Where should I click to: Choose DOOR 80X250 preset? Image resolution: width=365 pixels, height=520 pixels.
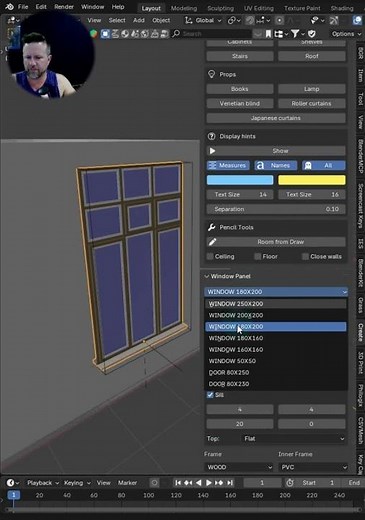pos(276,372)
